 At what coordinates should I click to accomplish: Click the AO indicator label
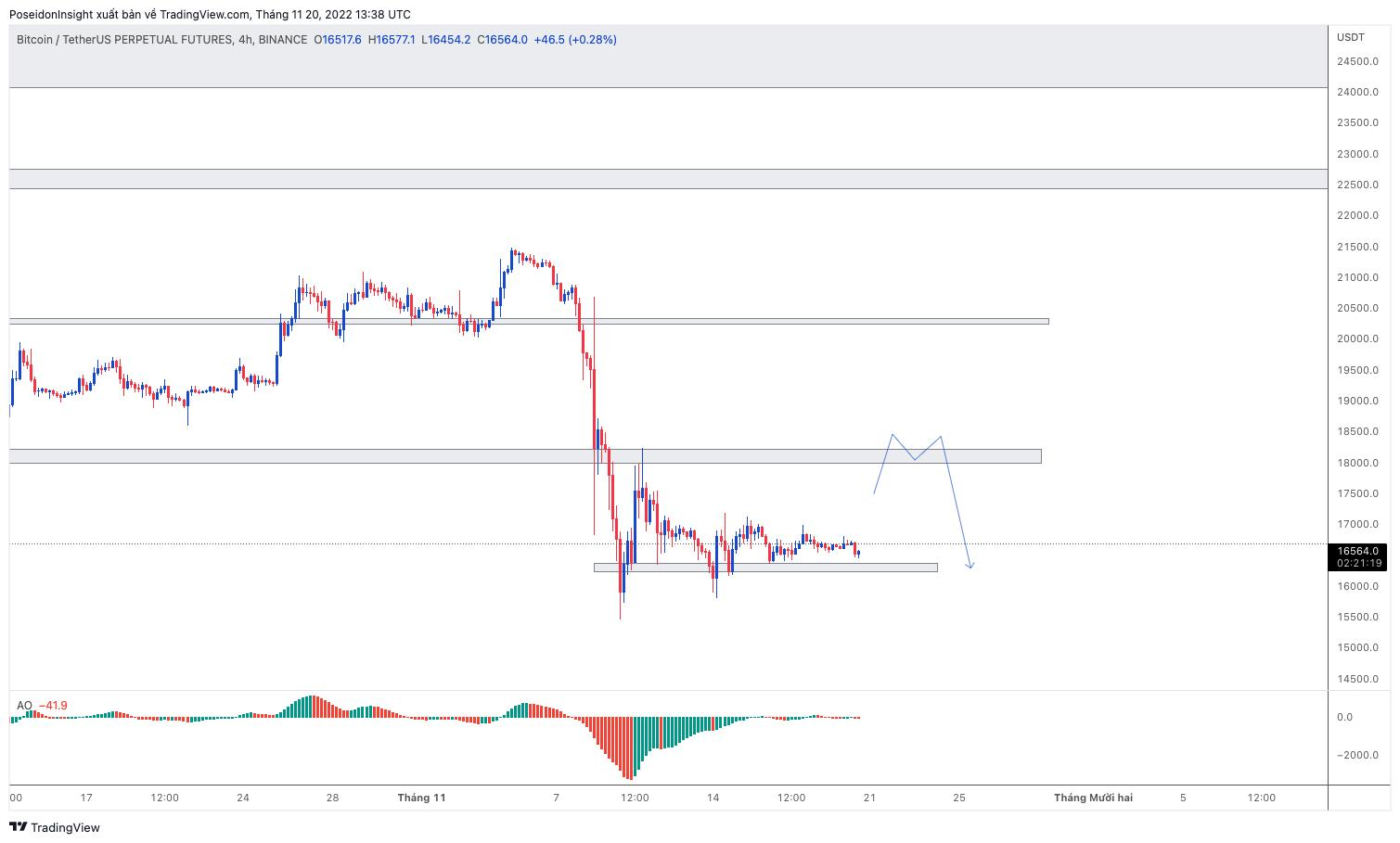coord(24,706)
